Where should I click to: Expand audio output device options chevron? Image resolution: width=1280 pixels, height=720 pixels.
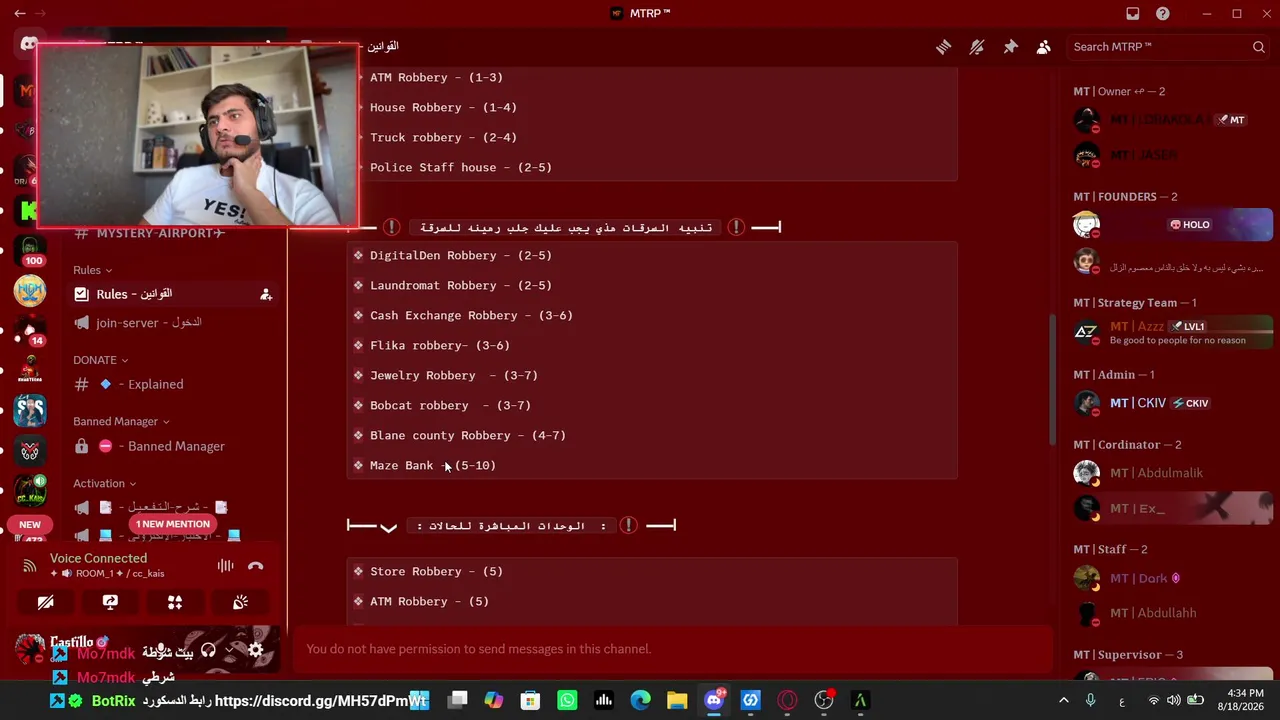(x=229, y=650)
